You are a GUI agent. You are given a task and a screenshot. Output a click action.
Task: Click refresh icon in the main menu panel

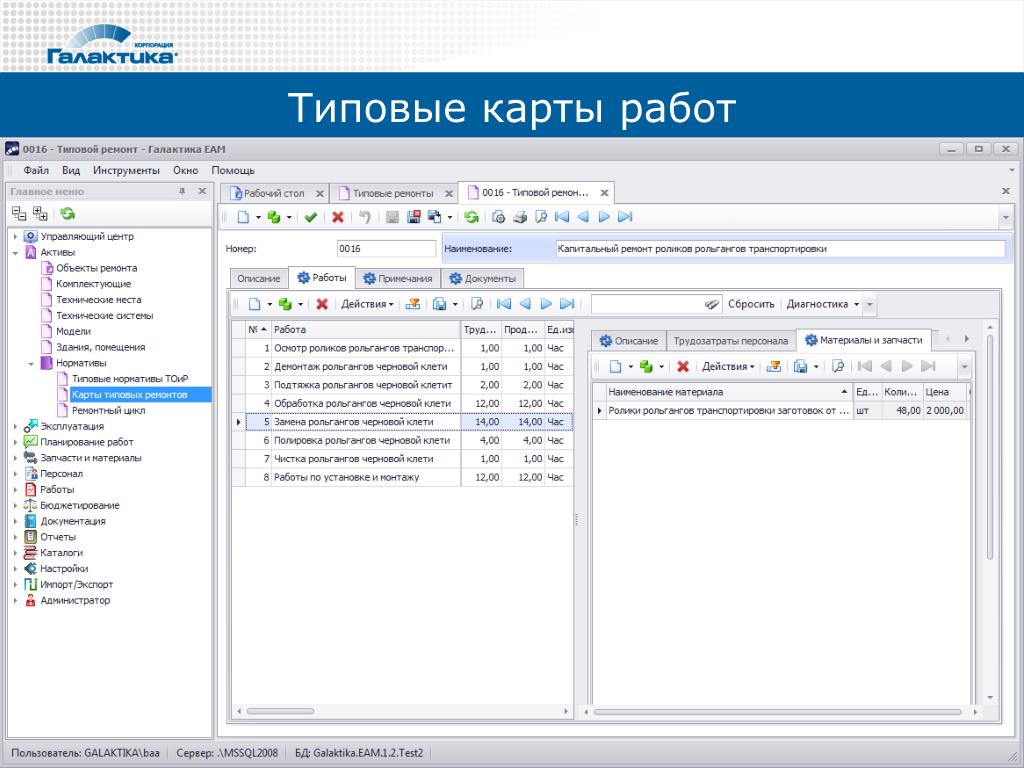tap(67, 214)
